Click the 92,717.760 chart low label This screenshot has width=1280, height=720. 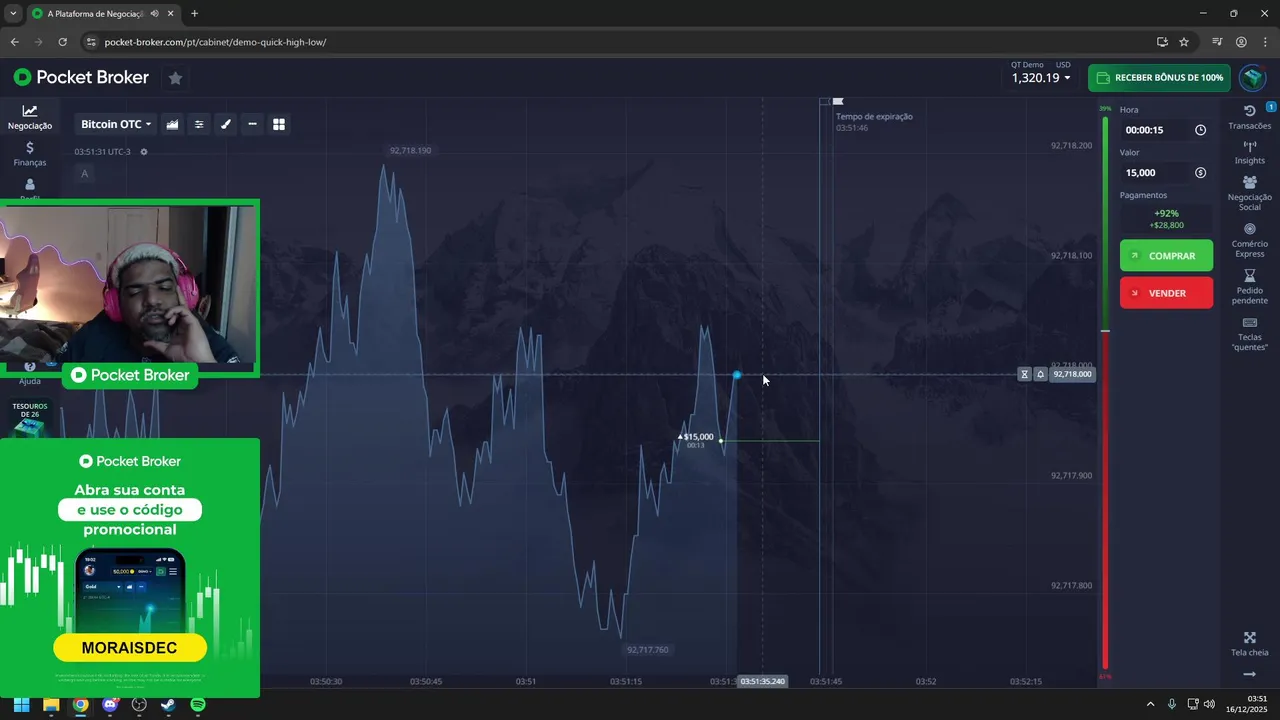pyautogui.click(x=647, y=650)
